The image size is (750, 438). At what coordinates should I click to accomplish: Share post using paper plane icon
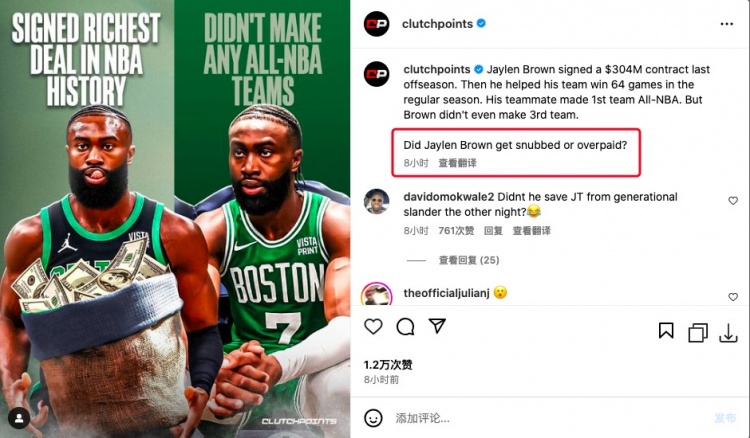pyautogui.click(x=437, y=326)
